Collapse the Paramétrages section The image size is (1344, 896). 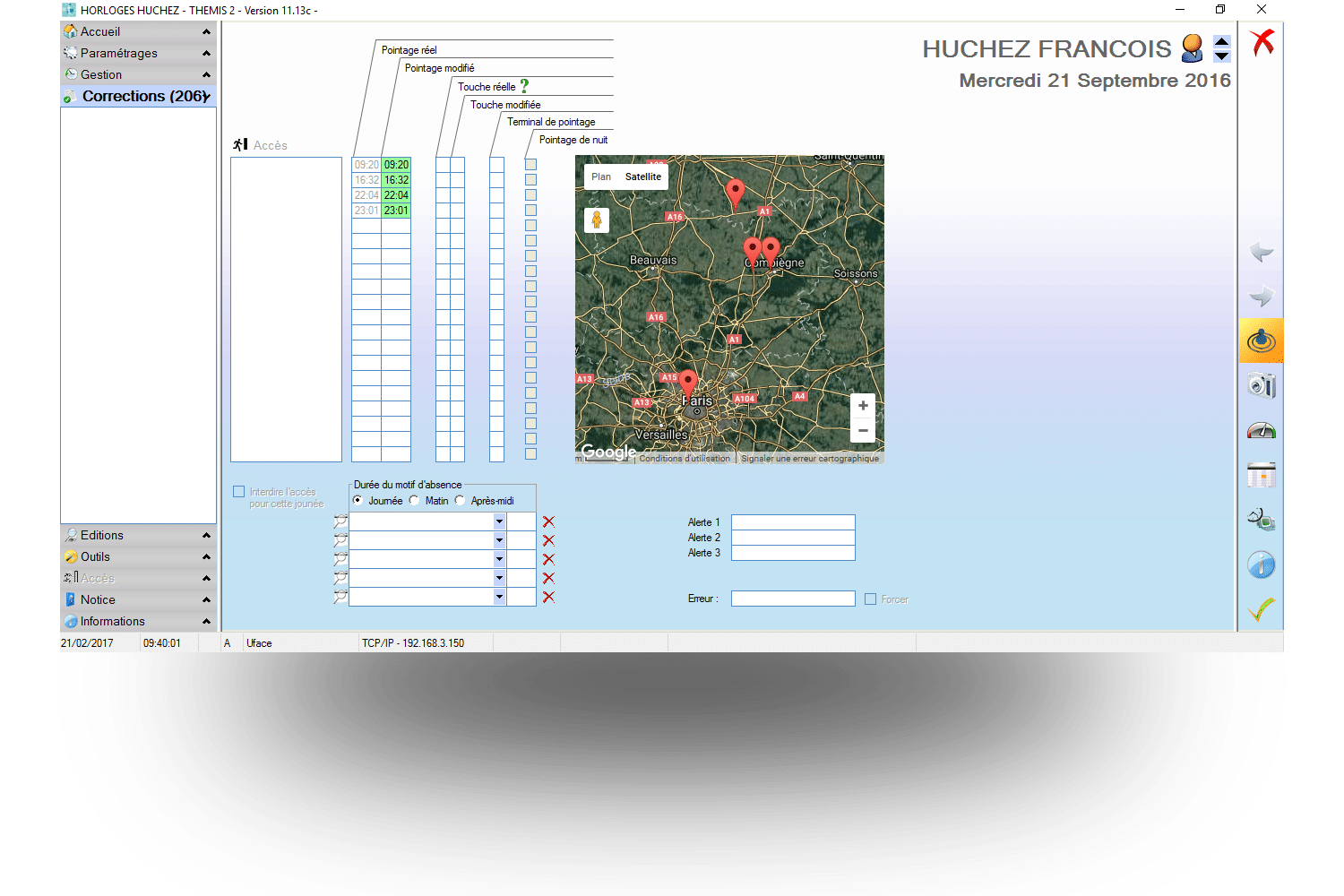point(205,53)
